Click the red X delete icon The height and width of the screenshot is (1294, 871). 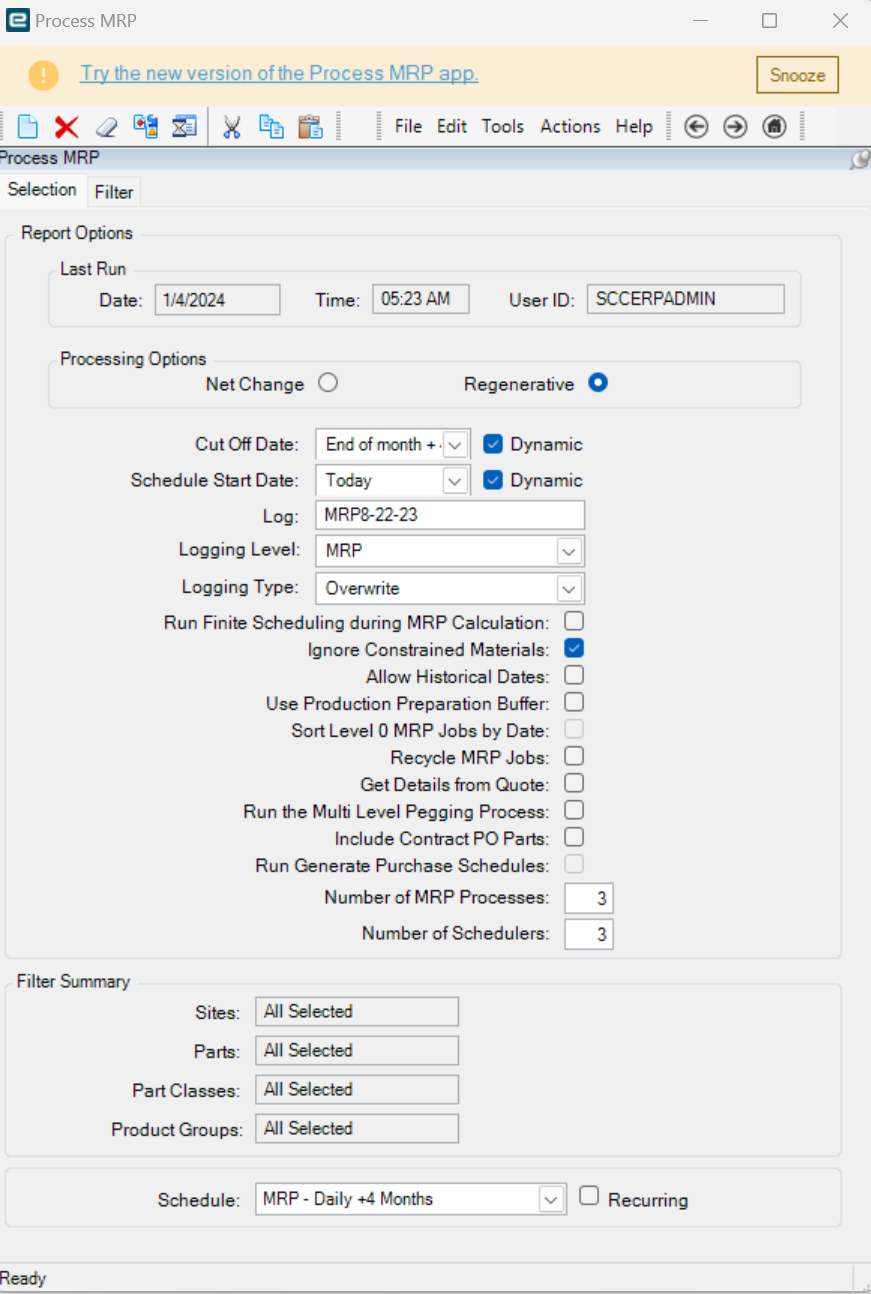pos(66,127)
